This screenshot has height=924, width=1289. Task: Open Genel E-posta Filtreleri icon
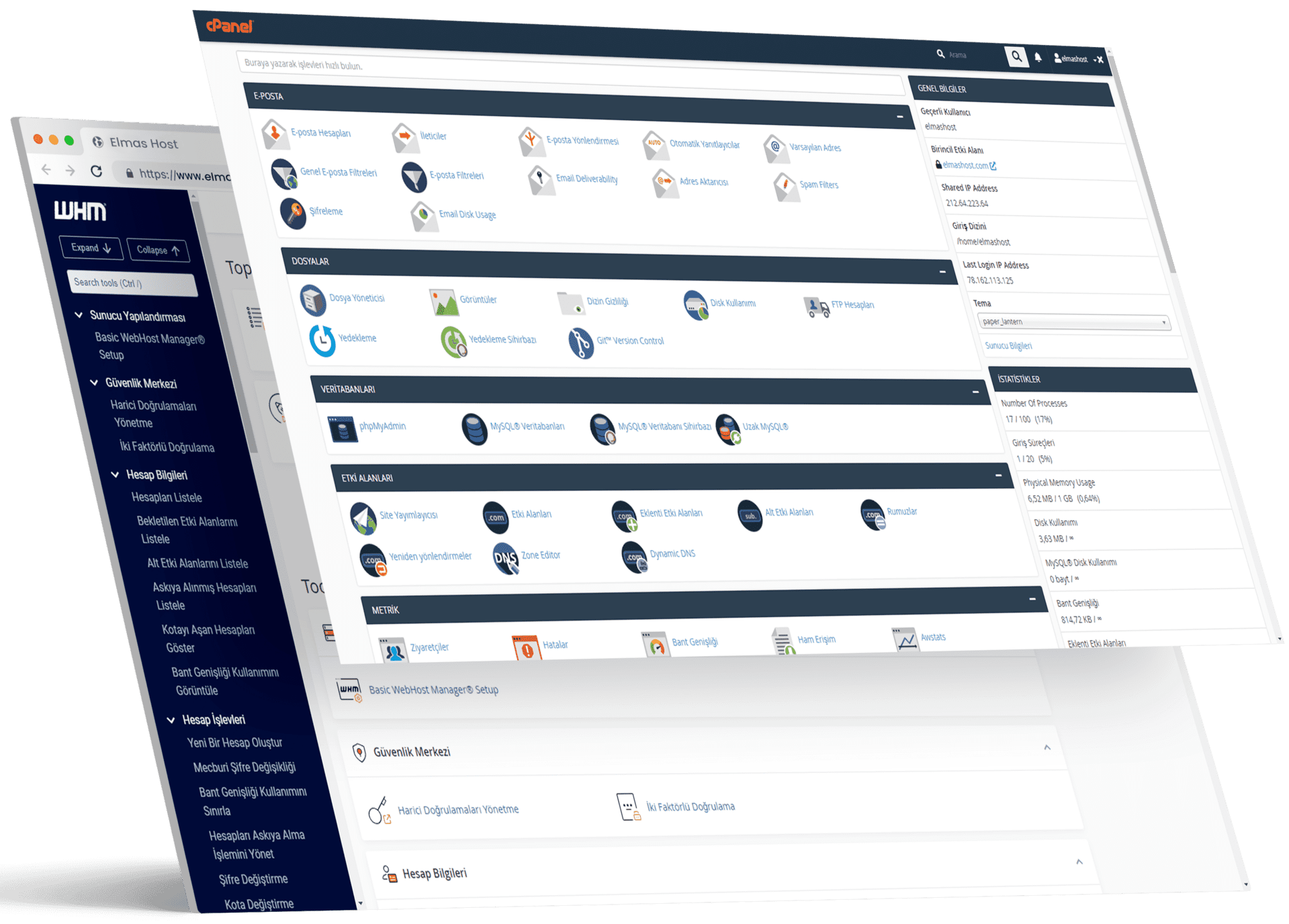(x=283, y=173)
